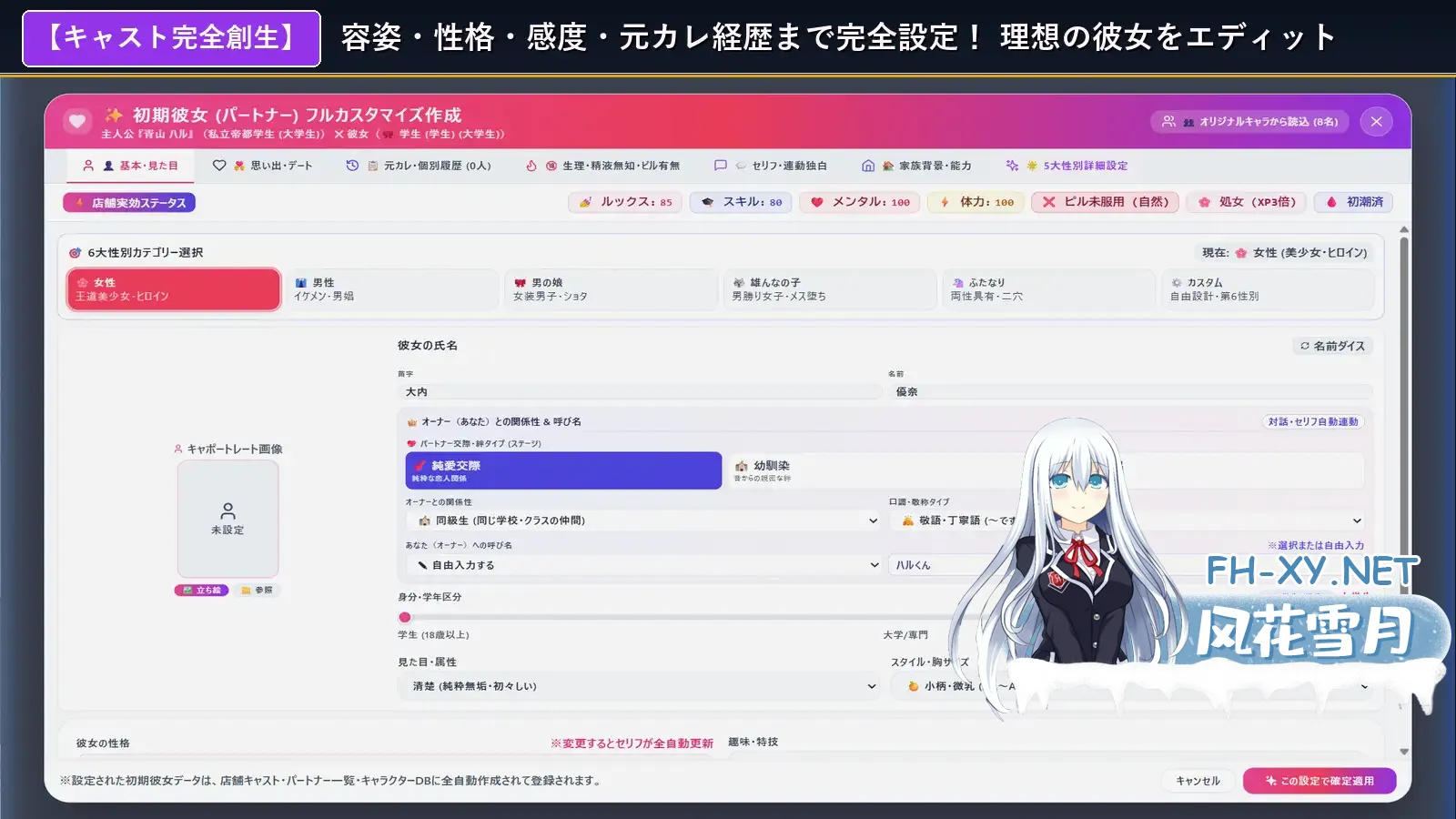
Task: Click オリジナルキャラから読込 (8名) button
Action: (x=1249, y=121)
